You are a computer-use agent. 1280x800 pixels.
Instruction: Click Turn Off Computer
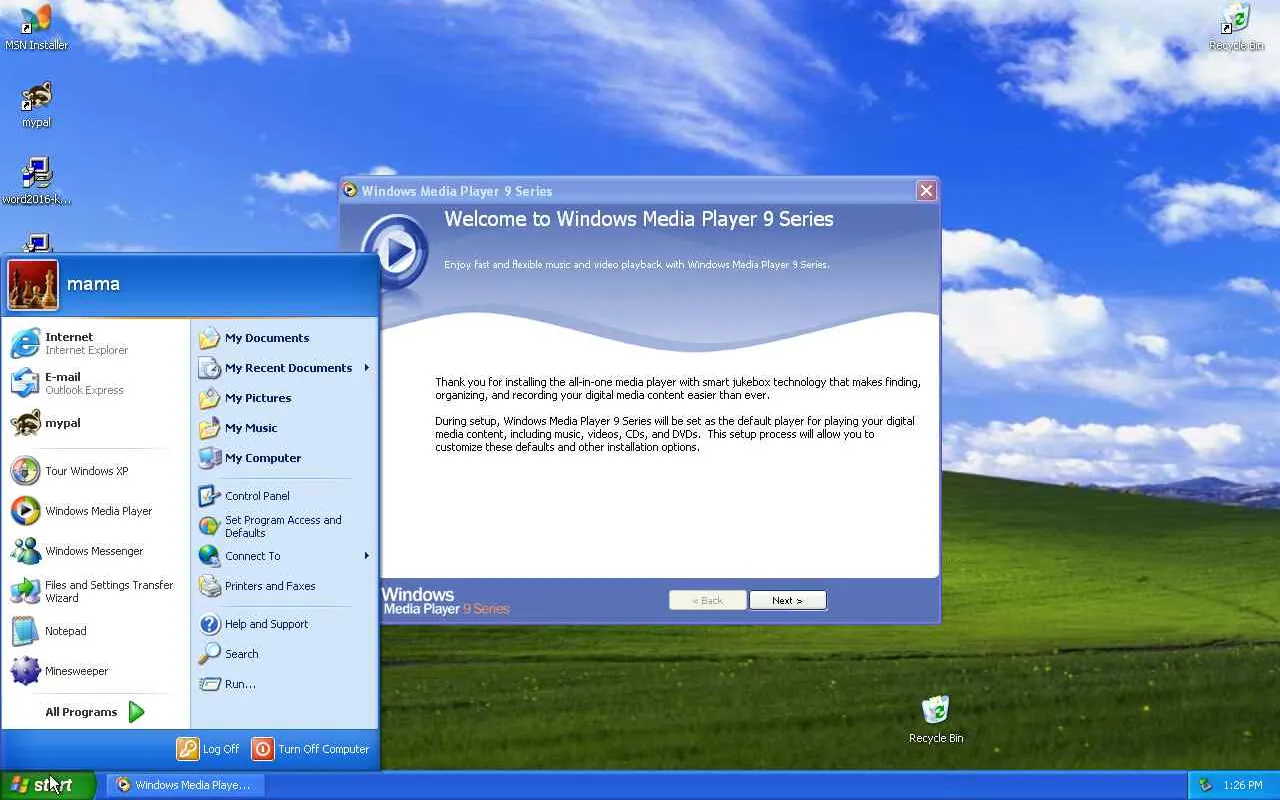pos(311,749)
